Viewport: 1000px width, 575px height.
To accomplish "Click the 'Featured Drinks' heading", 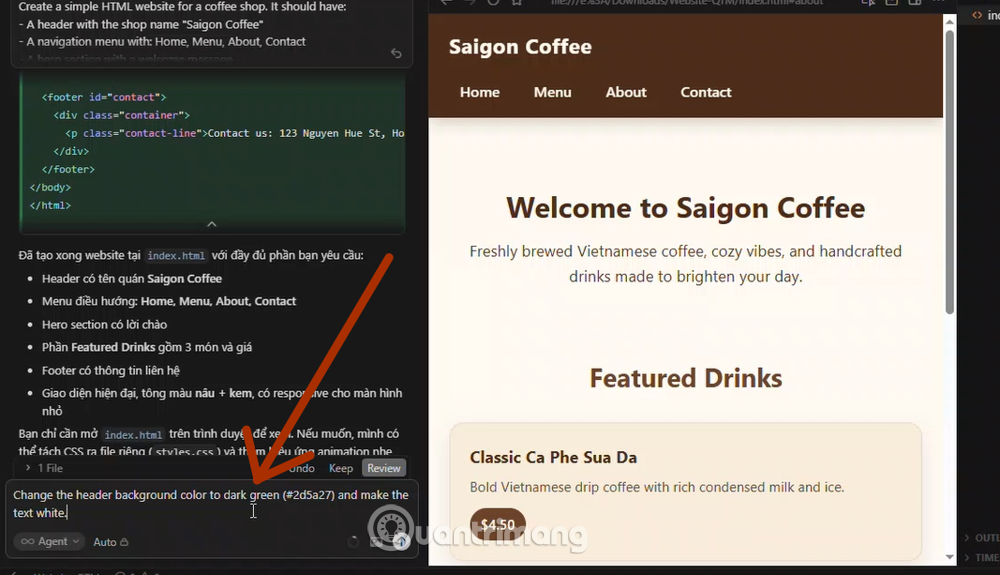I will [x=686, y=378].
